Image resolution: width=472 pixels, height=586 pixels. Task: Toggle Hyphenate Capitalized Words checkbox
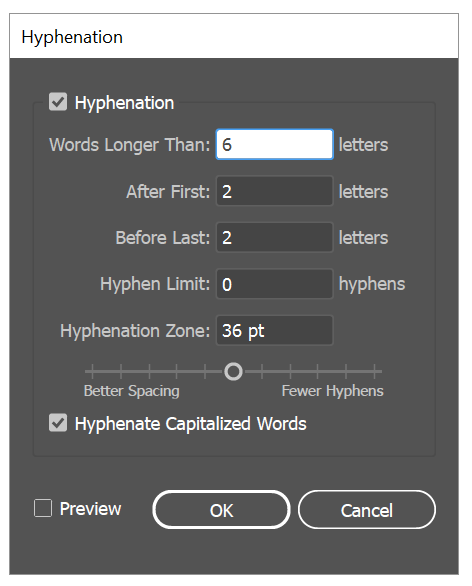(x=58, y=423)
